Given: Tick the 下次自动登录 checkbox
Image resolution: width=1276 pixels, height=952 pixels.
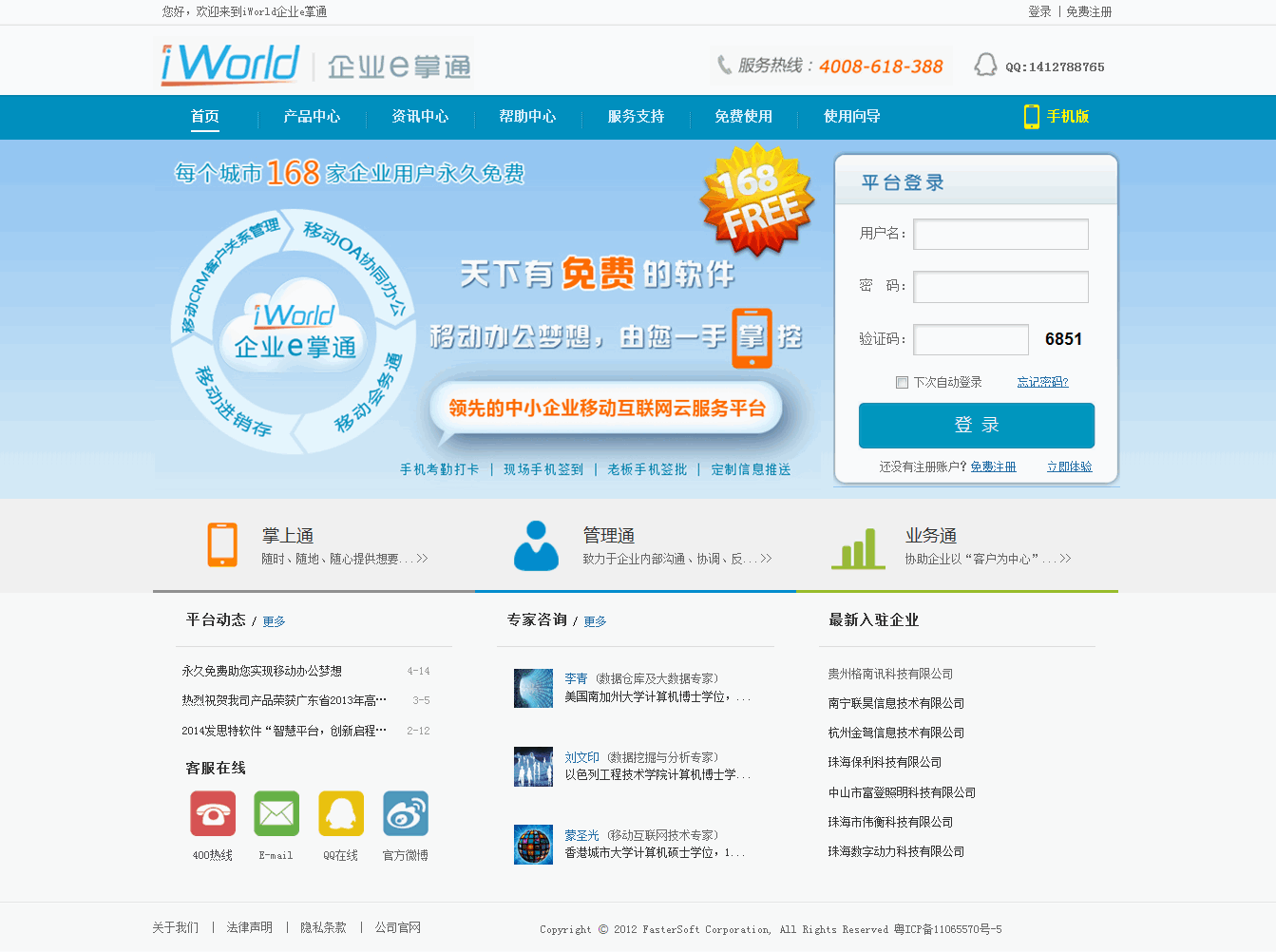Looking at the screenshot, I should [x=902, y=382].
